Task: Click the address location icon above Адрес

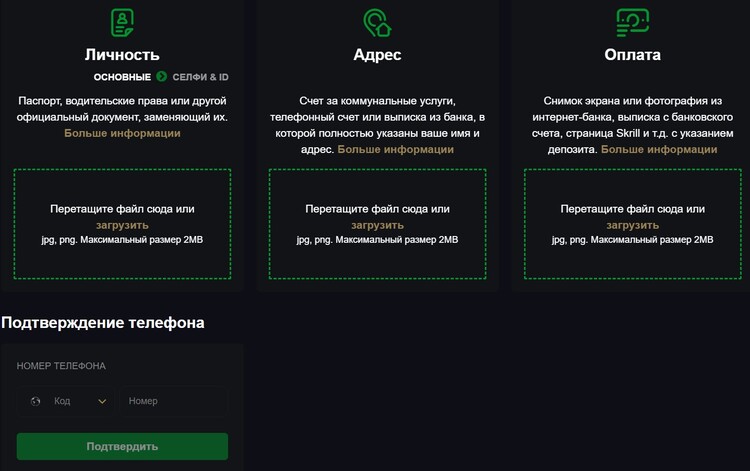Action: click(377, 20)
